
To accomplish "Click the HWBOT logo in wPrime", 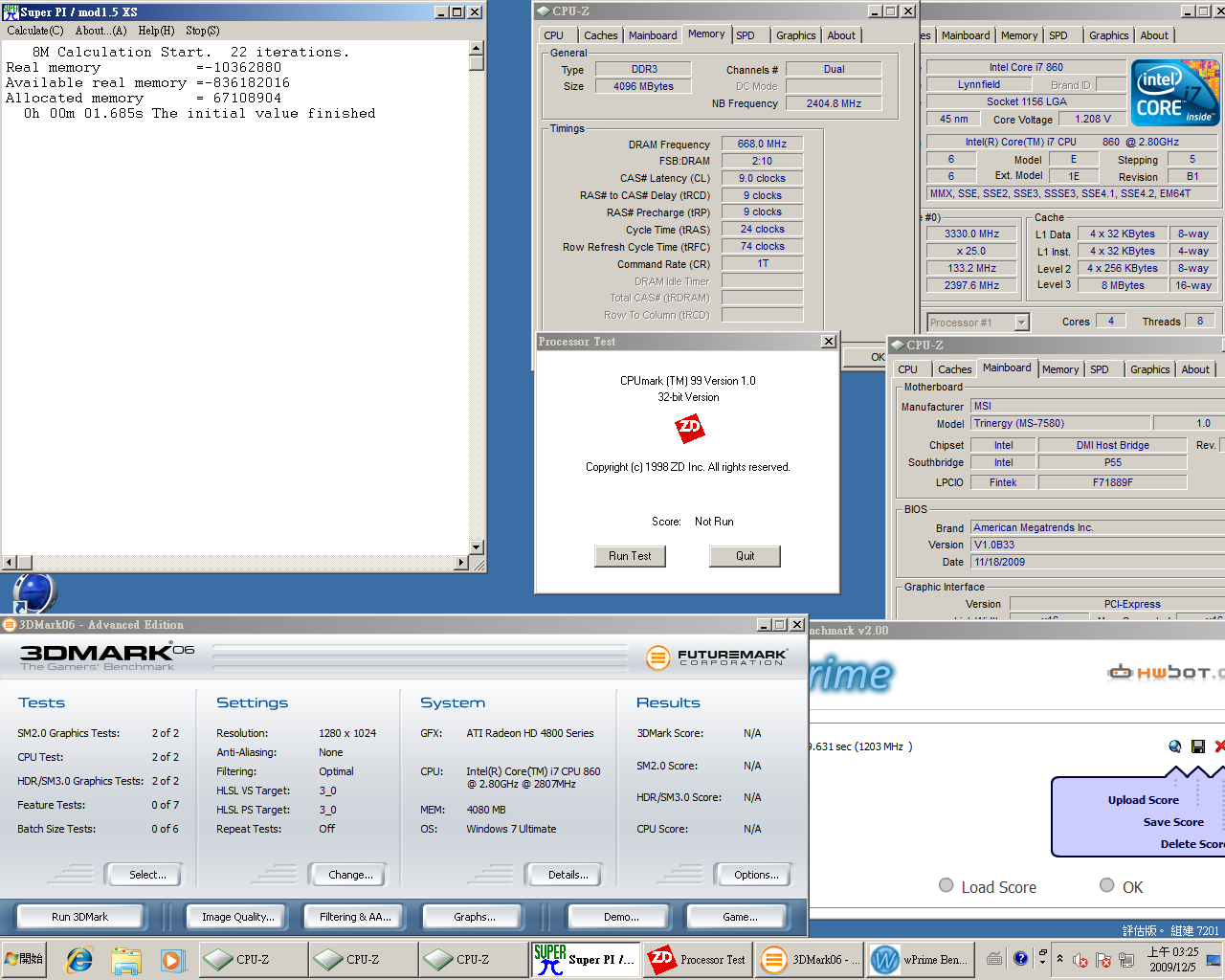I will pos(1166,673).
